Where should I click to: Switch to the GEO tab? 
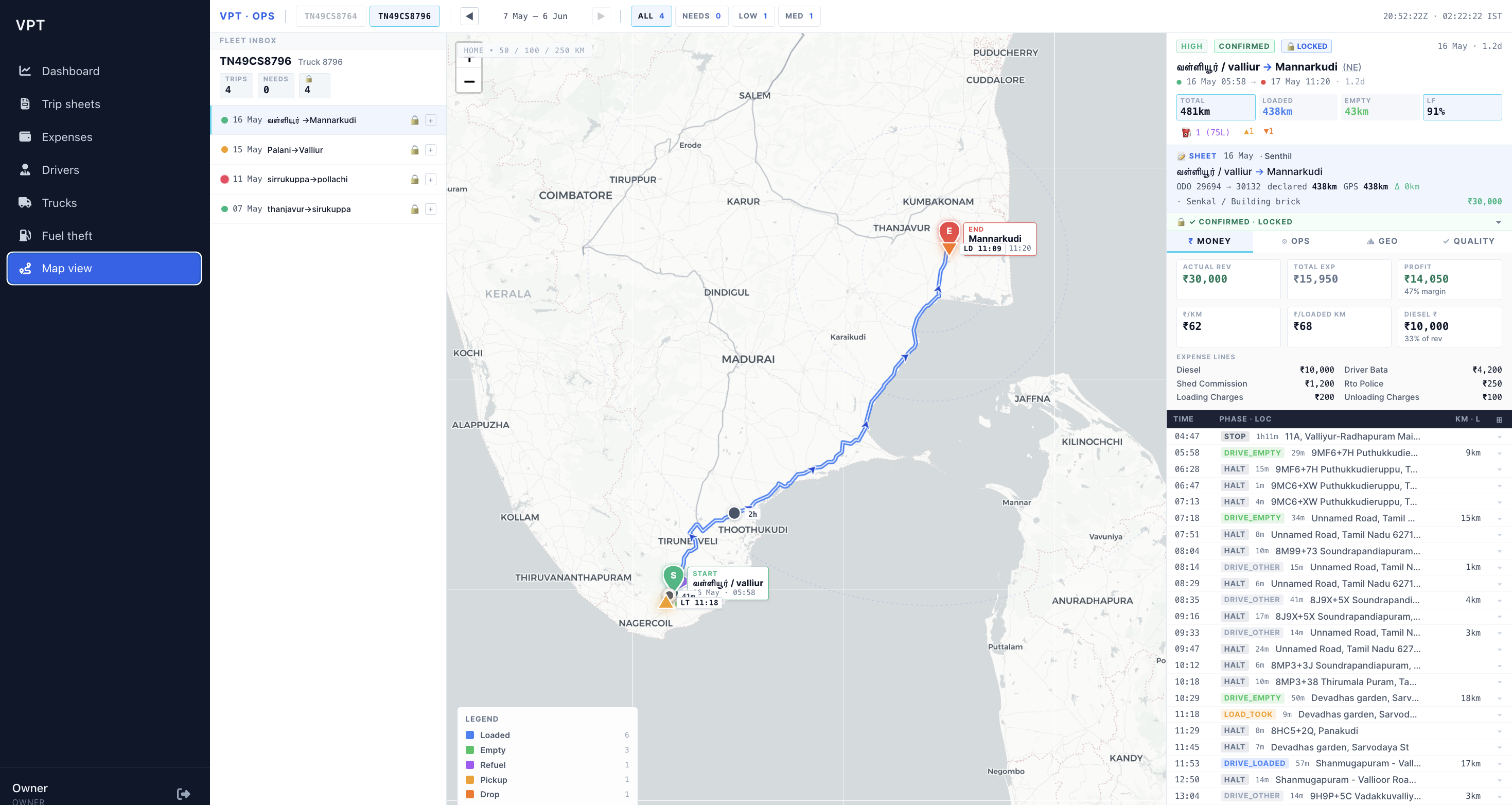coord(1382,241)
